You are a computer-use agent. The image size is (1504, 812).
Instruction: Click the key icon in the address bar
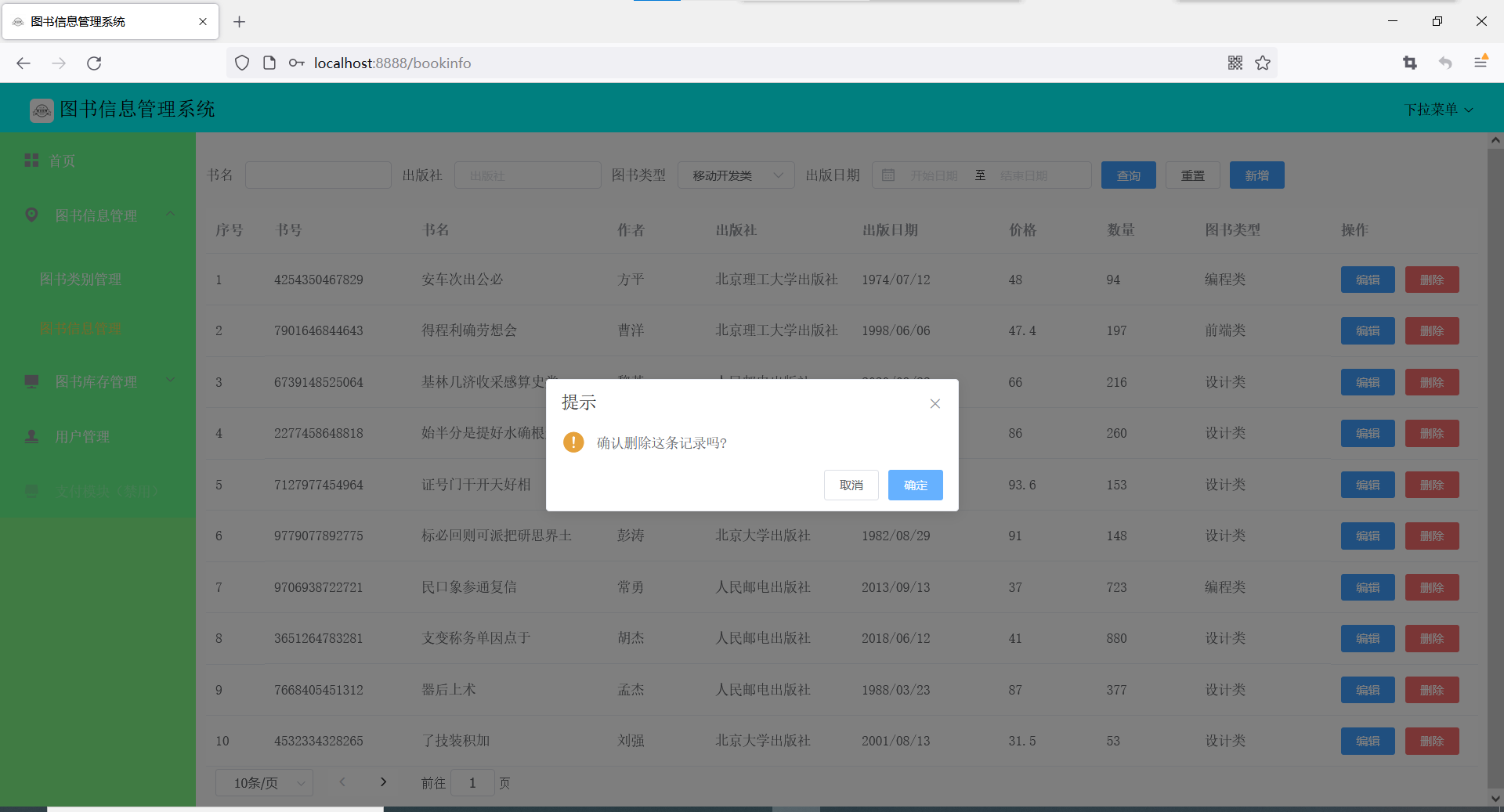coord(296,63)
